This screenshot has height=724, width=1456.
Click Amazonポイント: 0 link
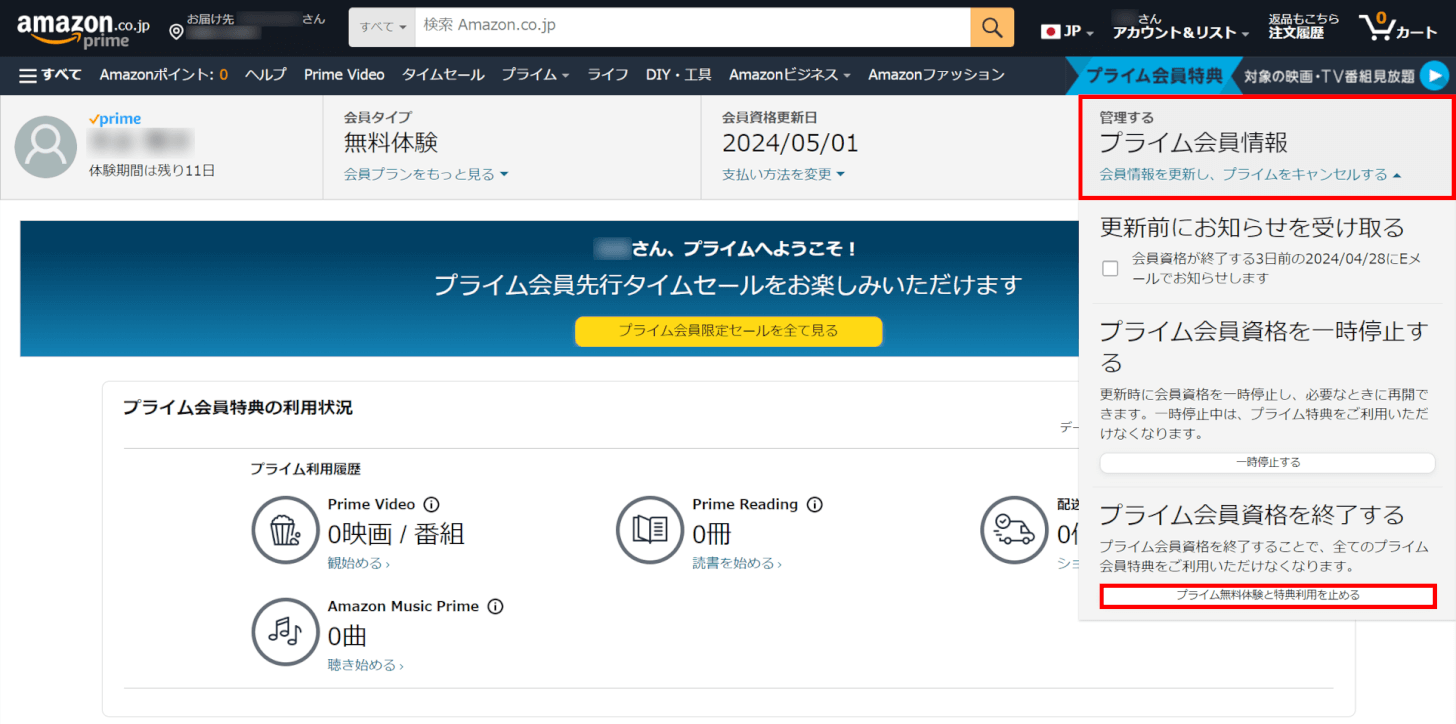[164, 75]
